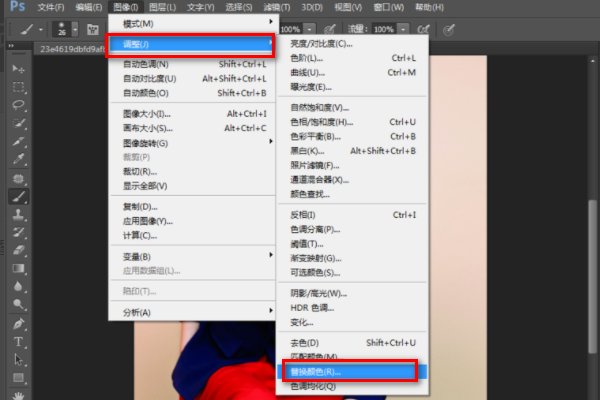Click the opacity 100% value field
Image resolution: width=600 pixels, height=400 pixels.
[291, 29]
